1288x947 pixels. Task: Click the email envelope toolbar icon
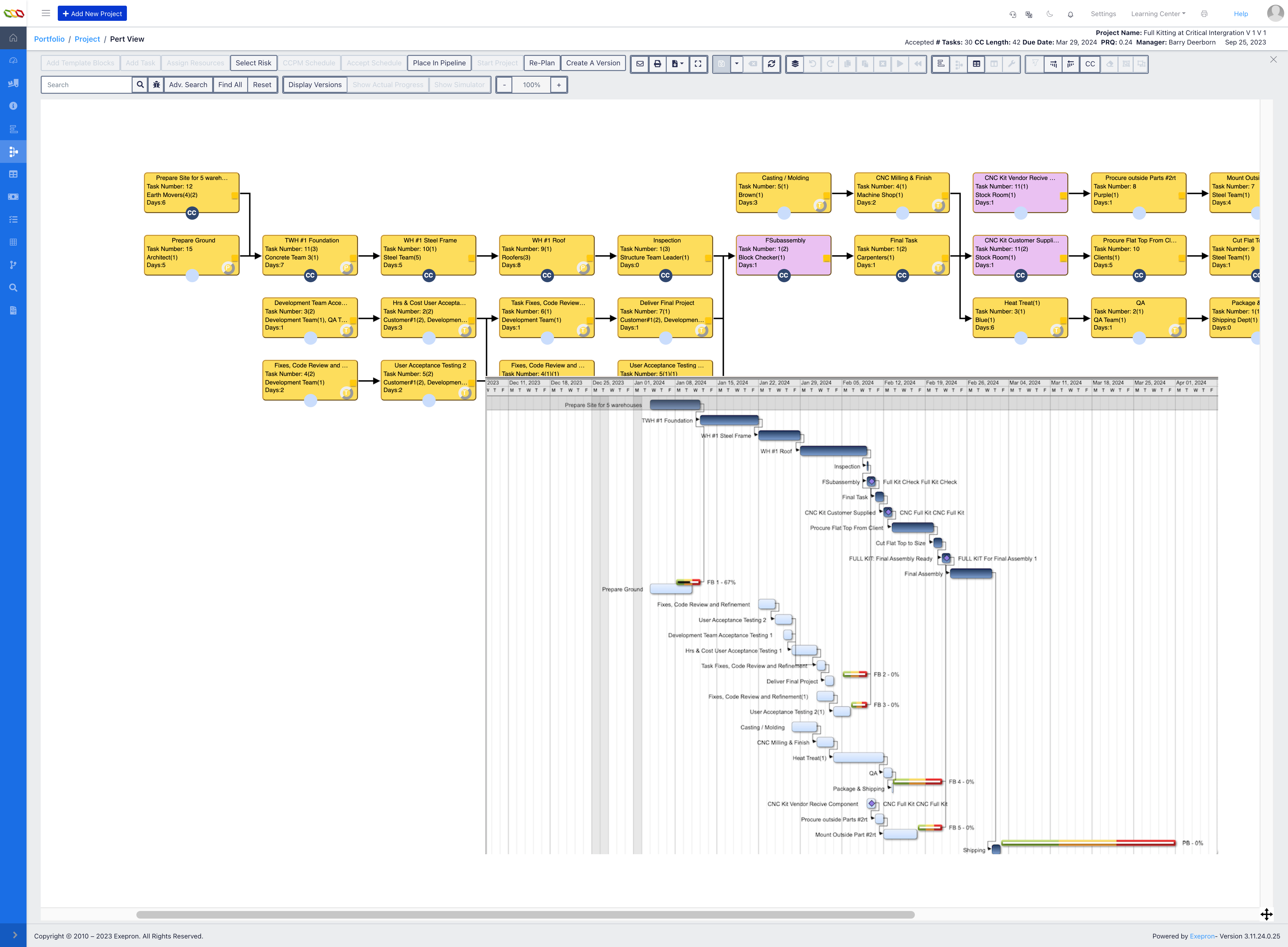pos(640,64)
